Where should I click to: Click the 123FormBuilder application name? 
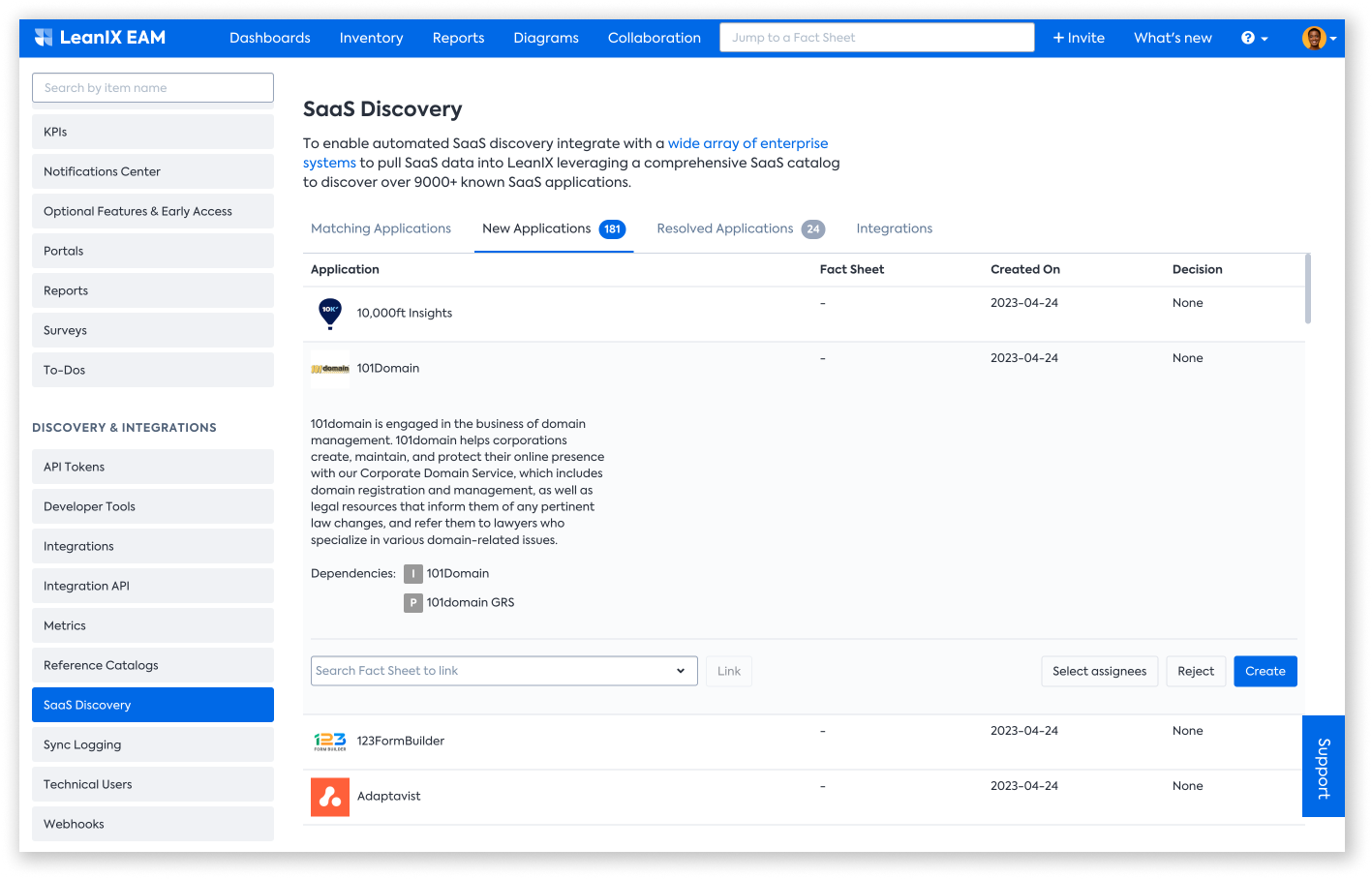click(x=401, y=741)
